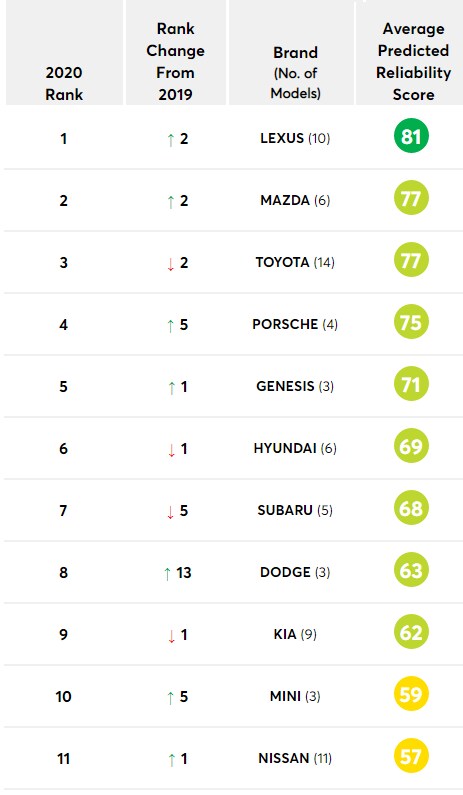Viewport: 463px width, 795px height.
Task: Select the Brand (No. of Models) header
Action: [296, 73]
